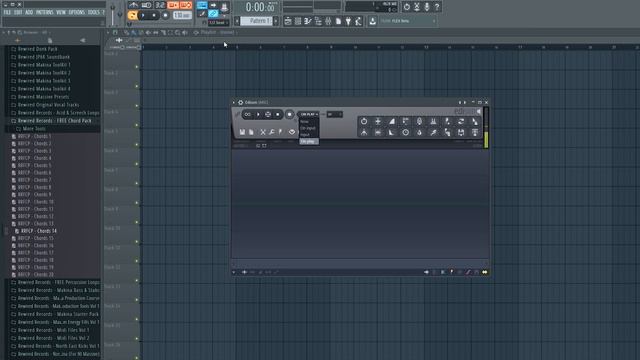Viewport: 640px width, 360px height.
Task: Open the FILE menu
Action: (x=7, y=12)
